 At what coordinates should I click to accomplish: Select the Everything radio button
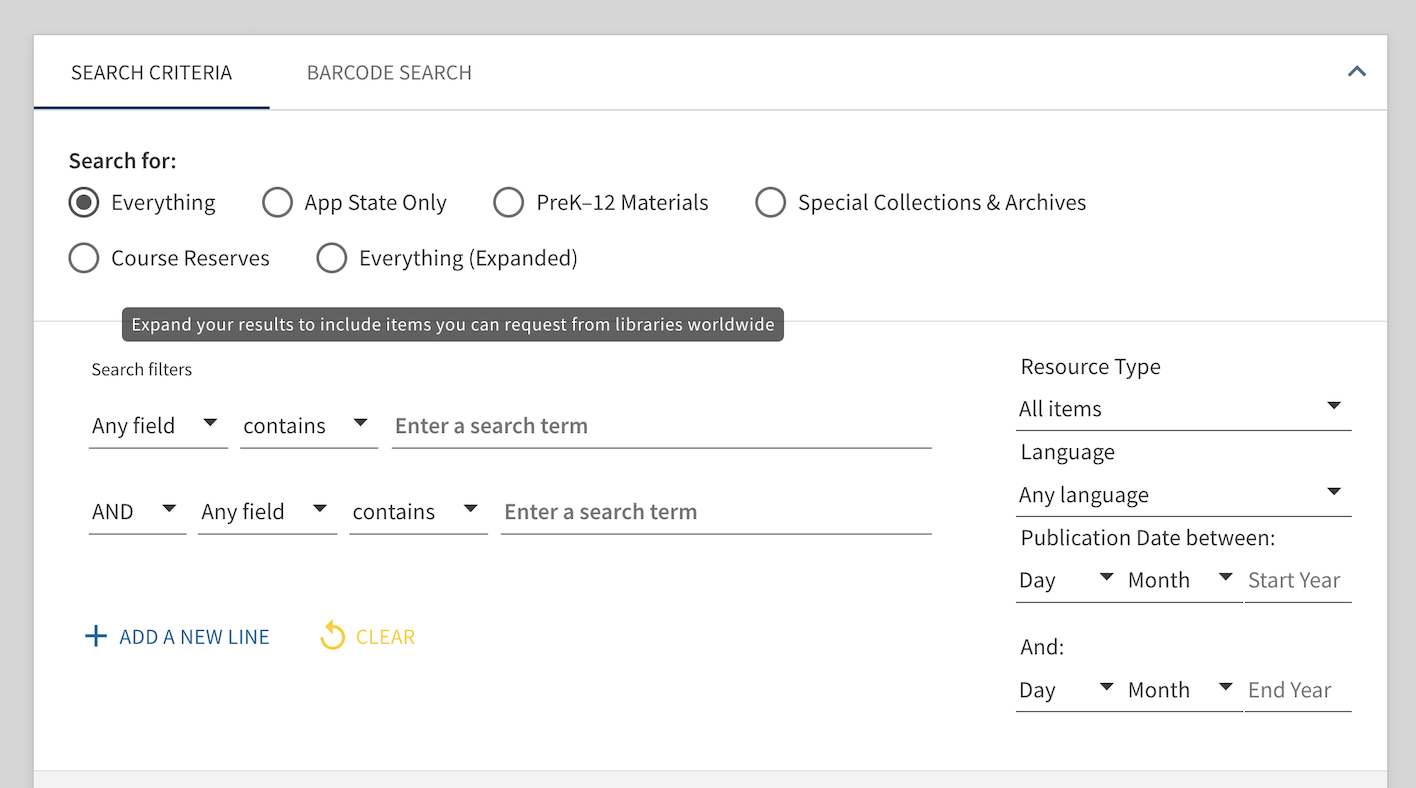point(84,203)
